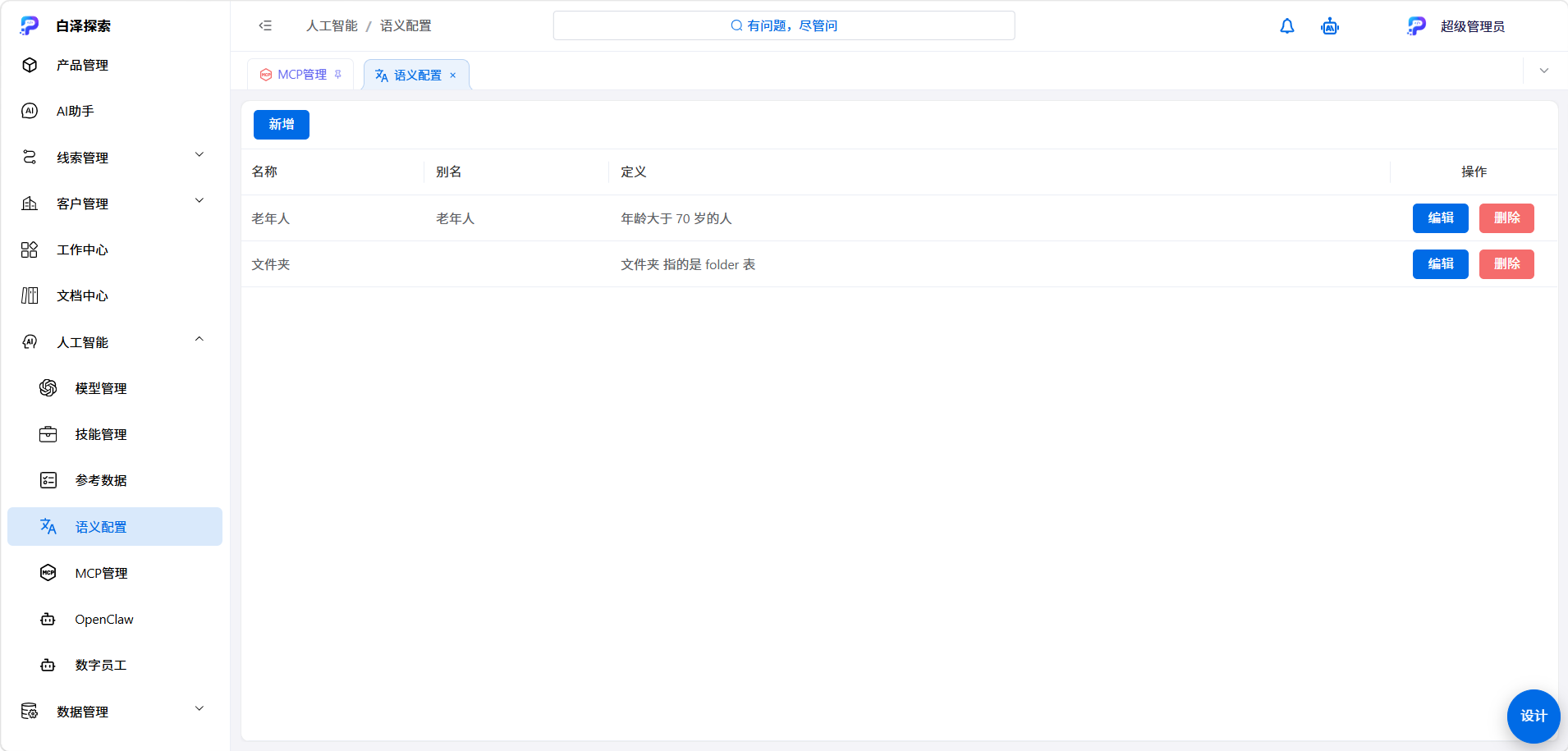Click the 白泽探索 logo icon

[30, 25]
